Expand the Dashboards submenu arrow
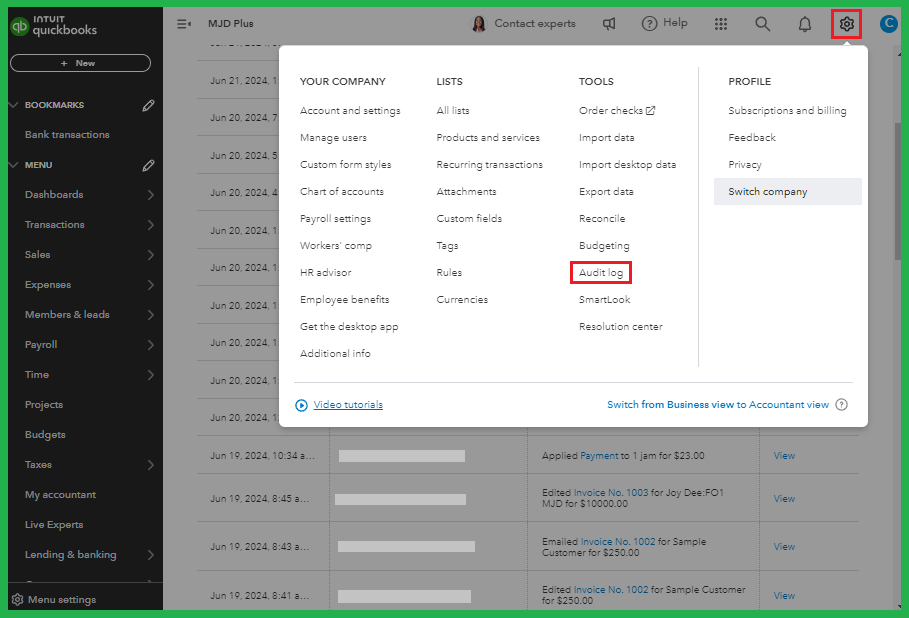The width and height of the screenshot is (909, 618). 151,195
